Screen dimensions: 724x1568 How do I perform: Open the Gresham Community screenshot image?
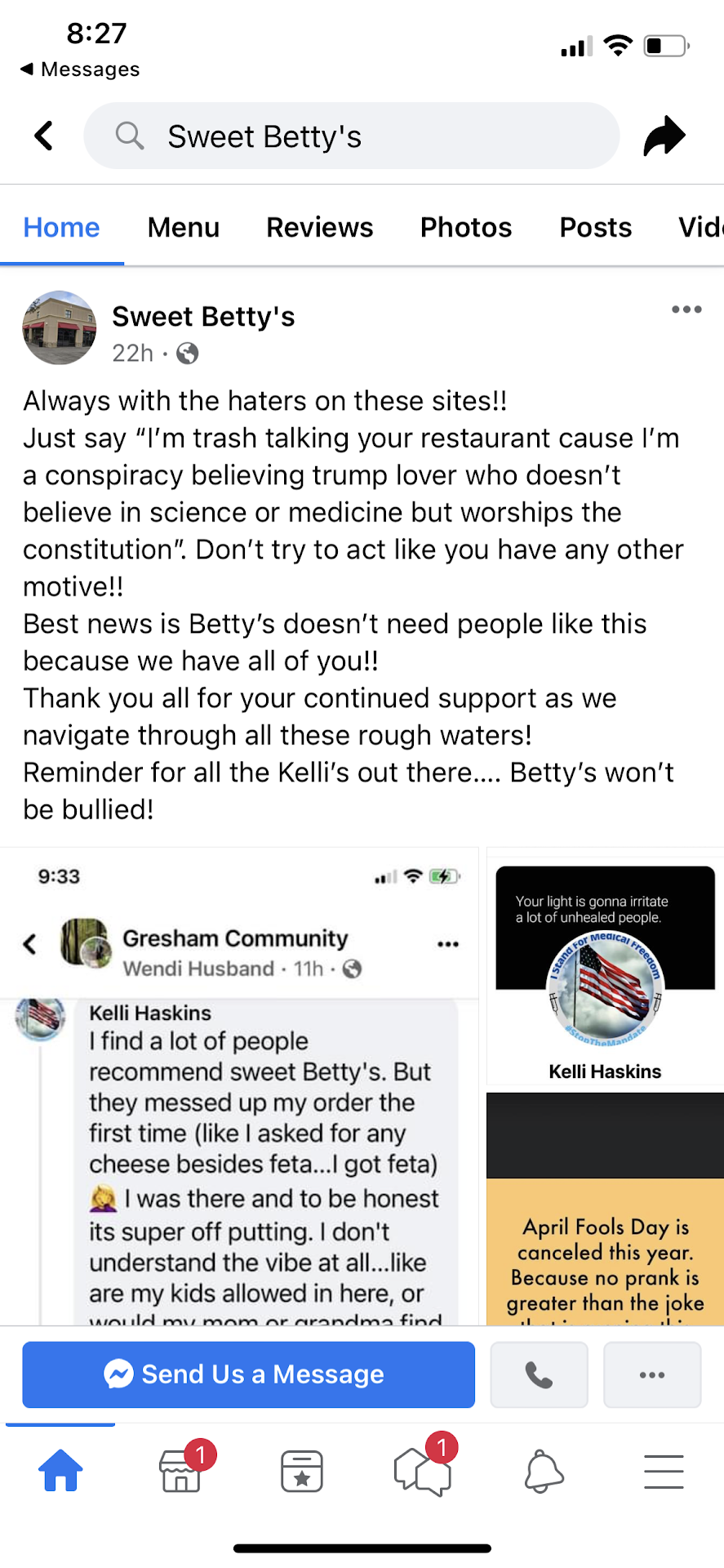(239, 1086)
